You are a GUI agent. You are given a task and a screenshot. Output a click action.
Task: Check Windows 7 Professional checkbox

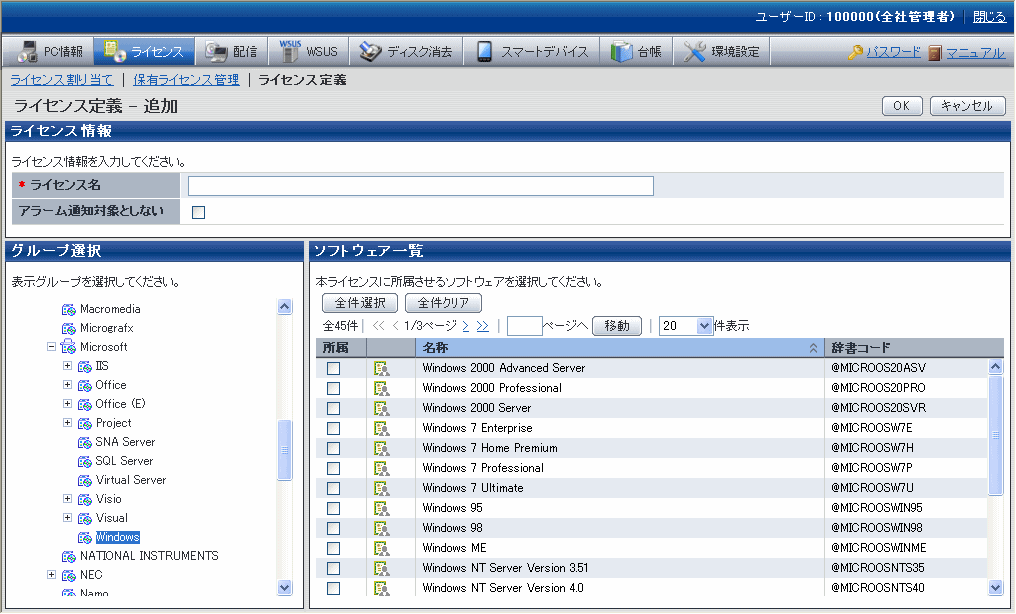pos(334,469)
